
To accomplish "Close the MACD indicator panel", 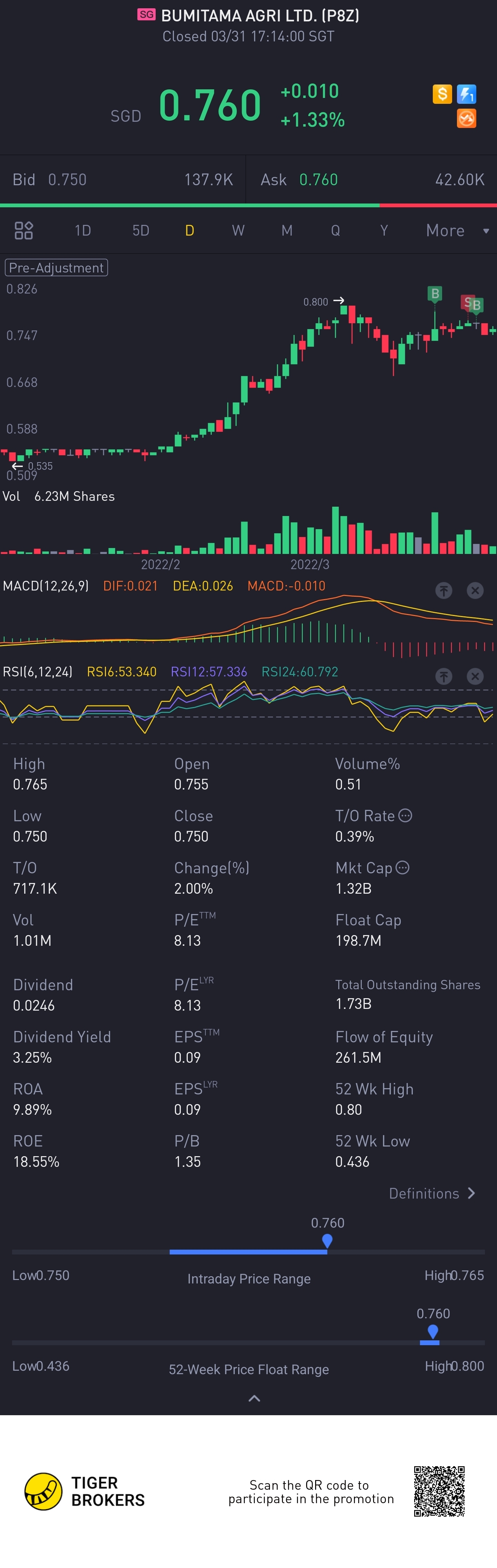I will 475,590.
